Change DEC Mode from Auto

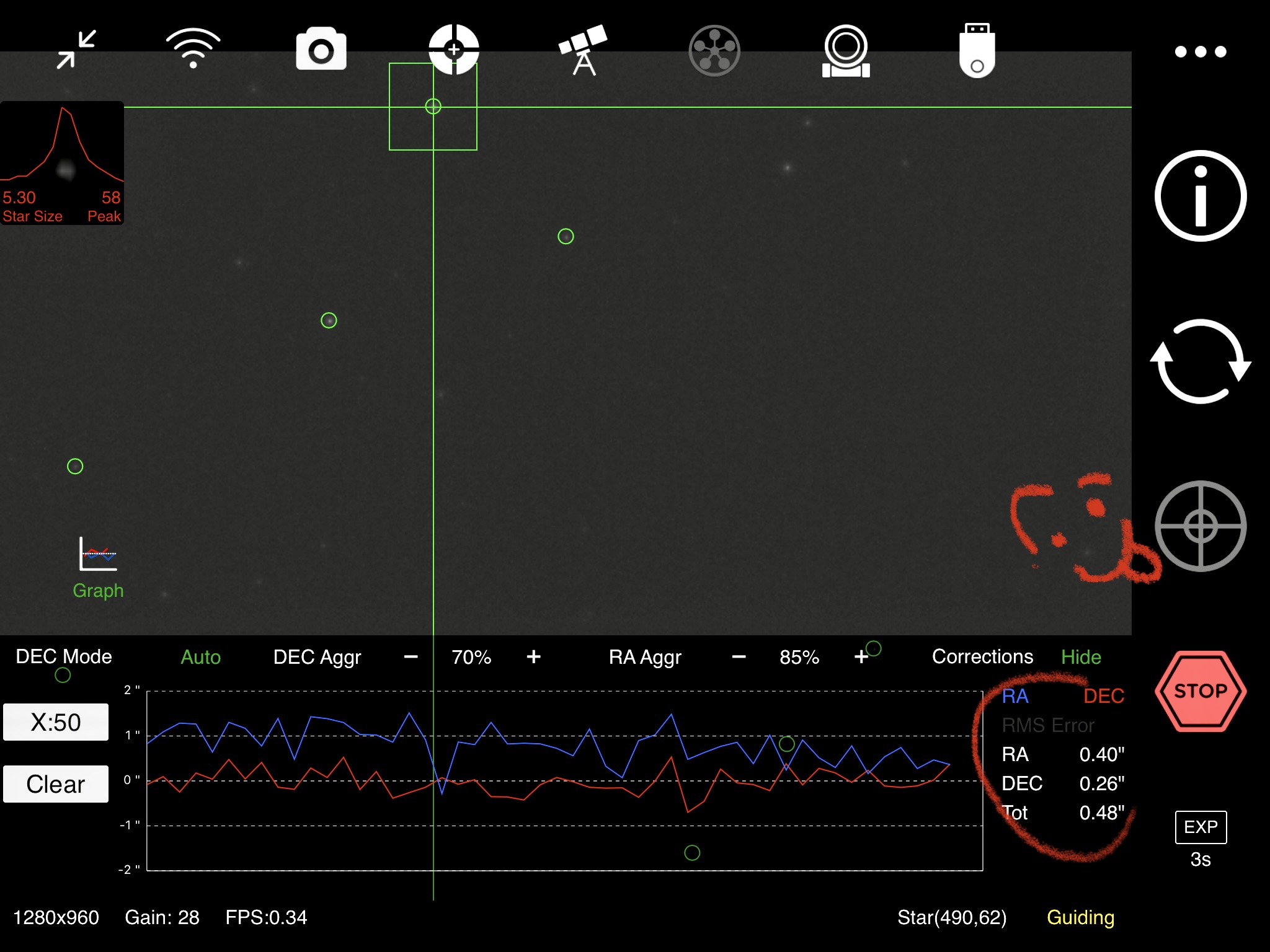200,657
